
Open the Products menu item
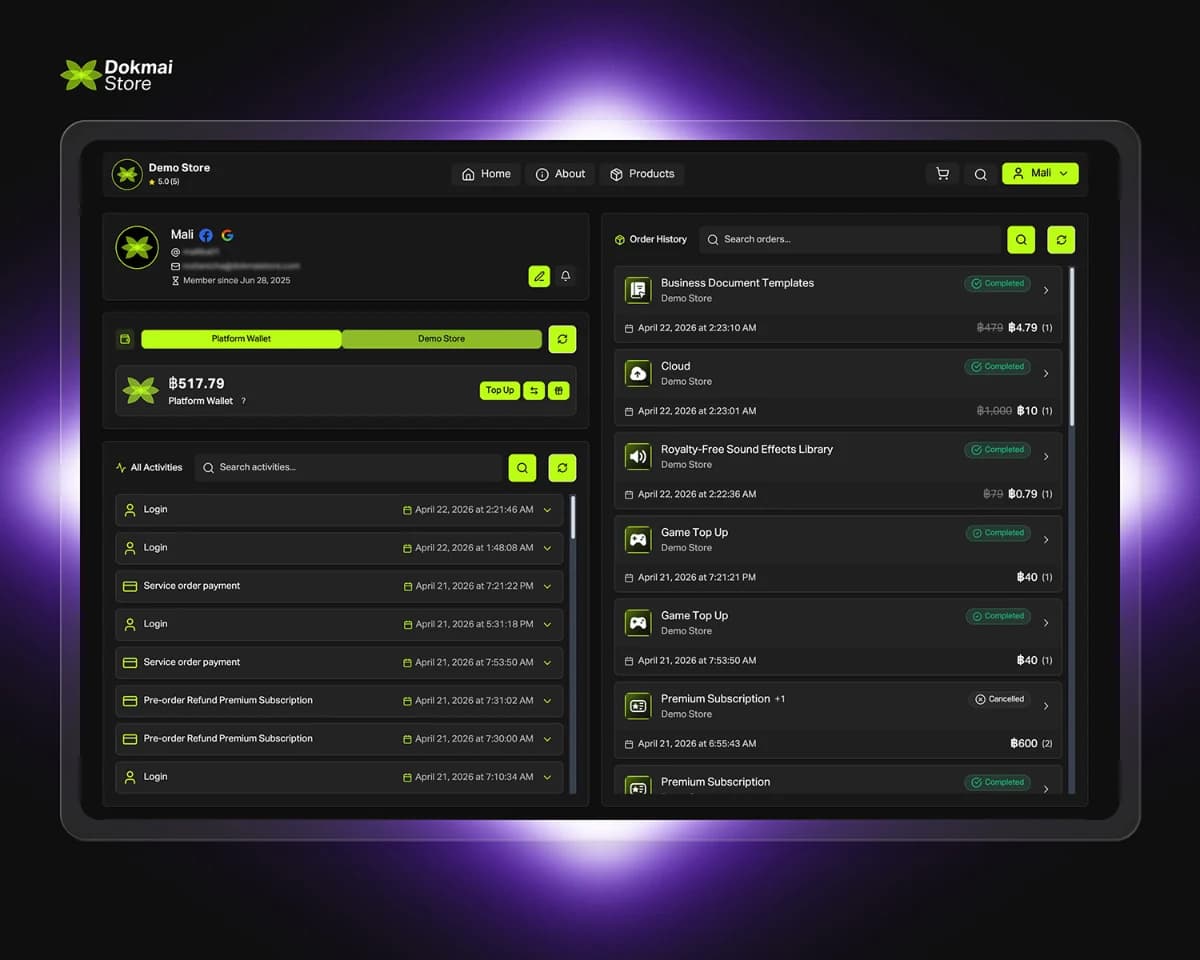642,173
